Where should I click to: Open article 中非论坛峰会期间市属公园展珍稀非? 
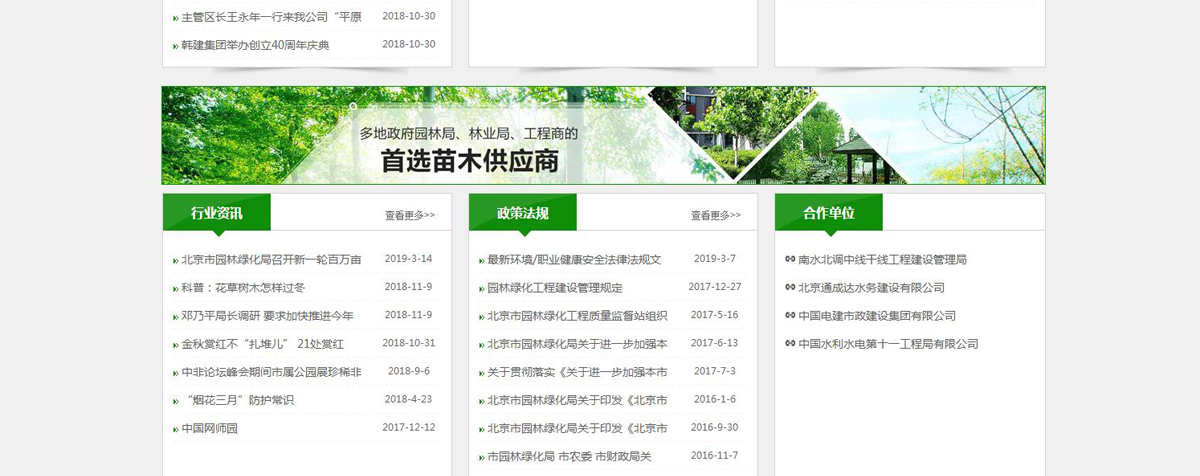(x=271, y=372)
